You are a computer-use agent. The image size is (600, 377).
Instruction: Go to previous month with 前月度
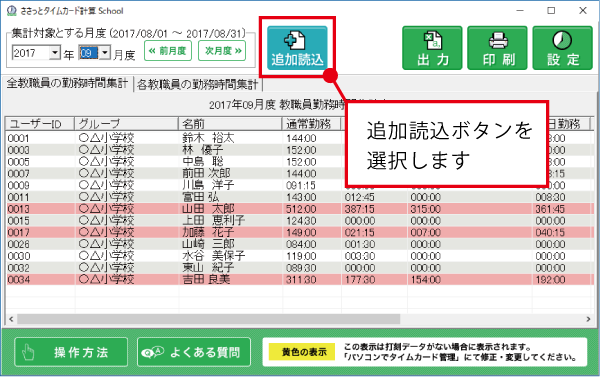point(168,51)
